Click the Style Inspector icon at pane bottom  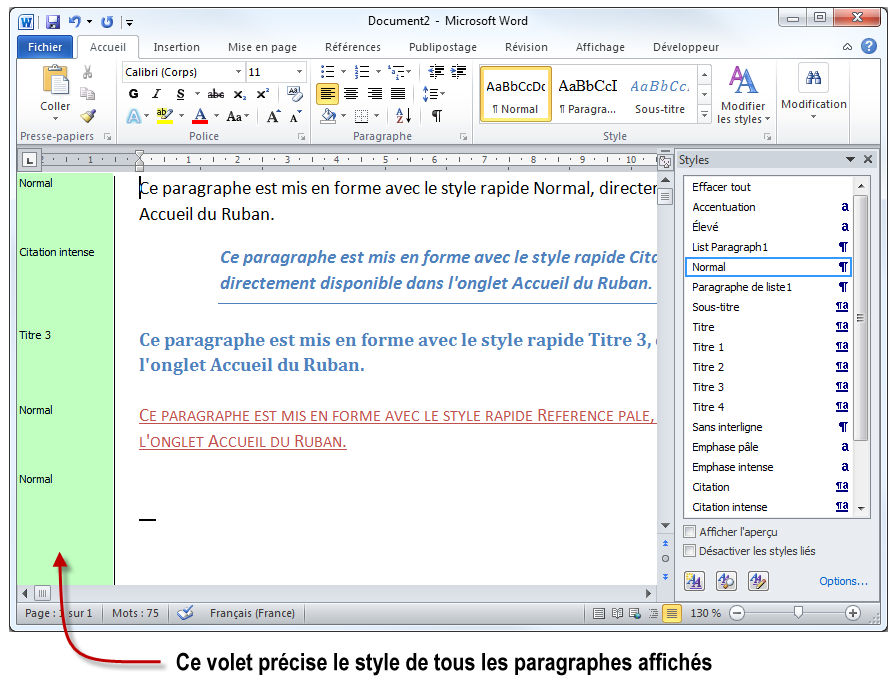click(726, 581)
